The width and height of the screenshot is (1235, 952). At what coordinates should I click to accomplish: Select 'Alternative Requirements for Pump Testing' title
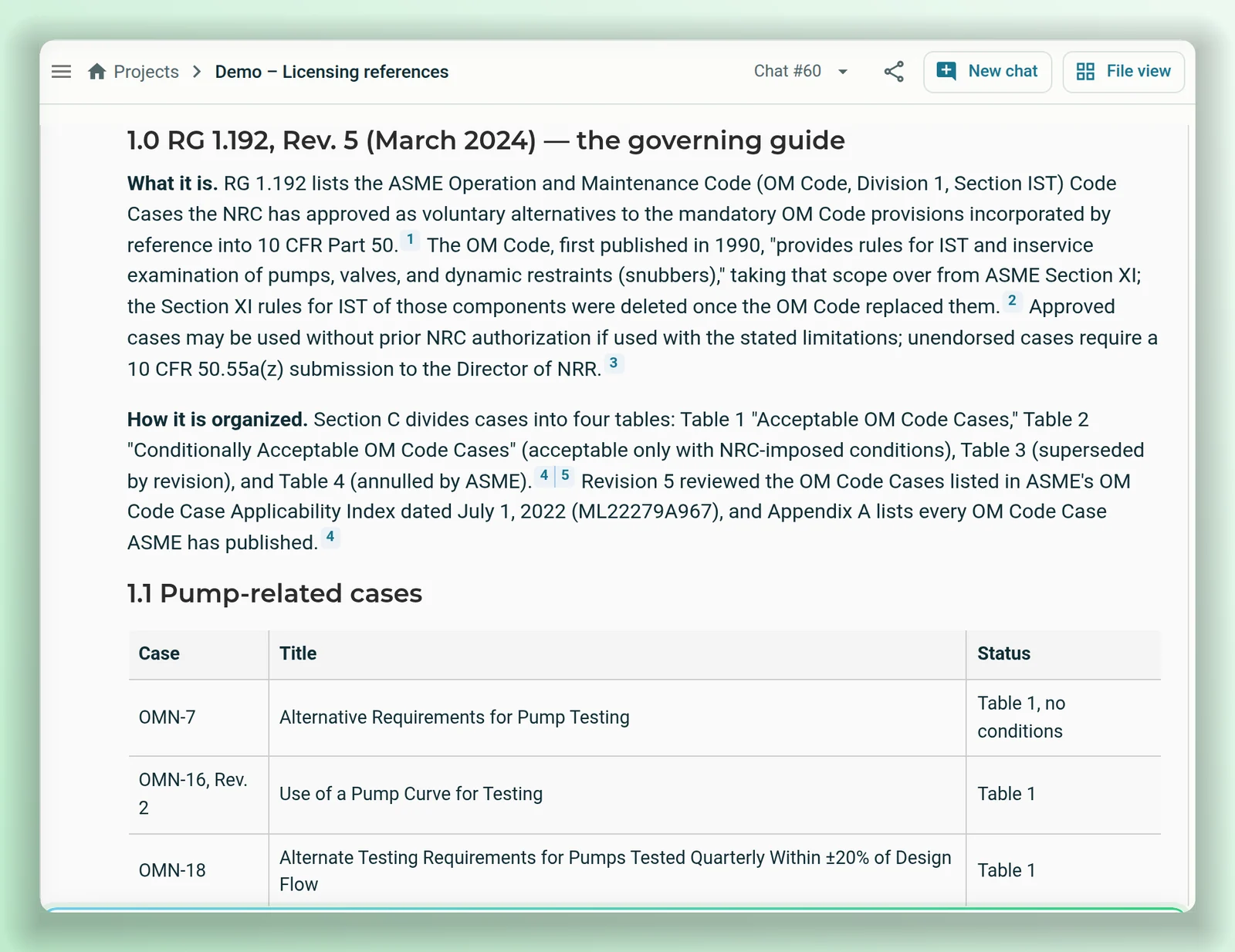coord(455,717)
